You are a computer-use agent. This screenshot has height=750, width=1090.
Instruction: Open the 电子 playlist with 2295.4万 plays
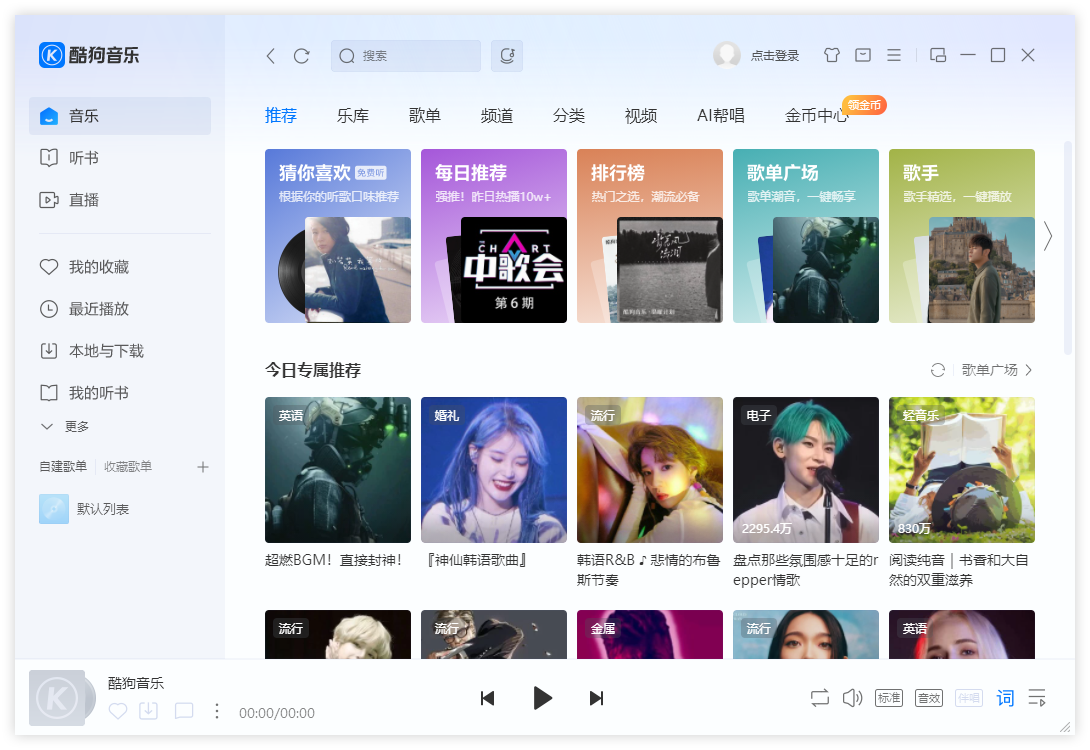pos(806,470)
